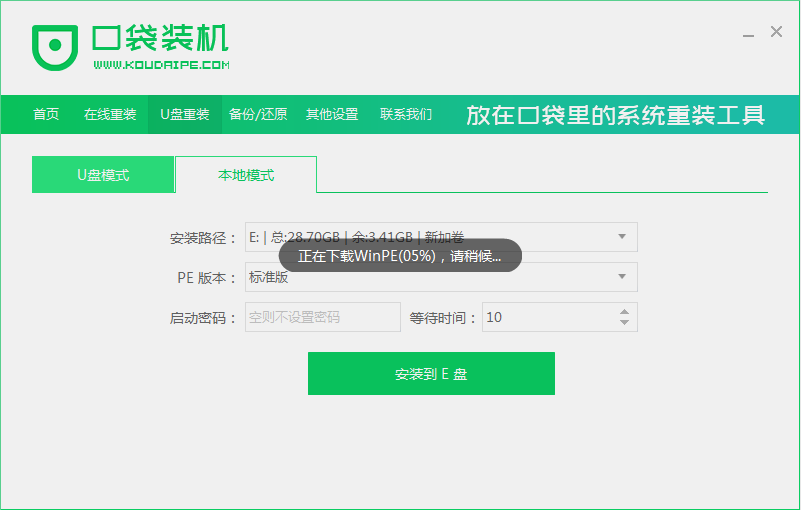Click the www.koudaipe.com website text
Viewport: 801px width, 510px height.
point(161,65)
